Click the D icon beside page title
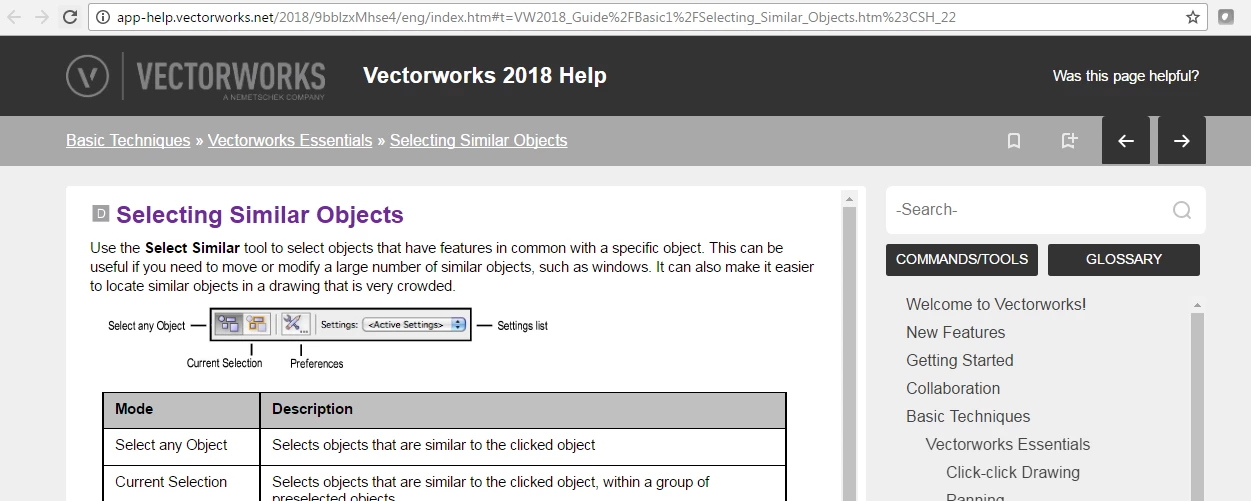Screen dimensions: 1251x501 point(100,213)
